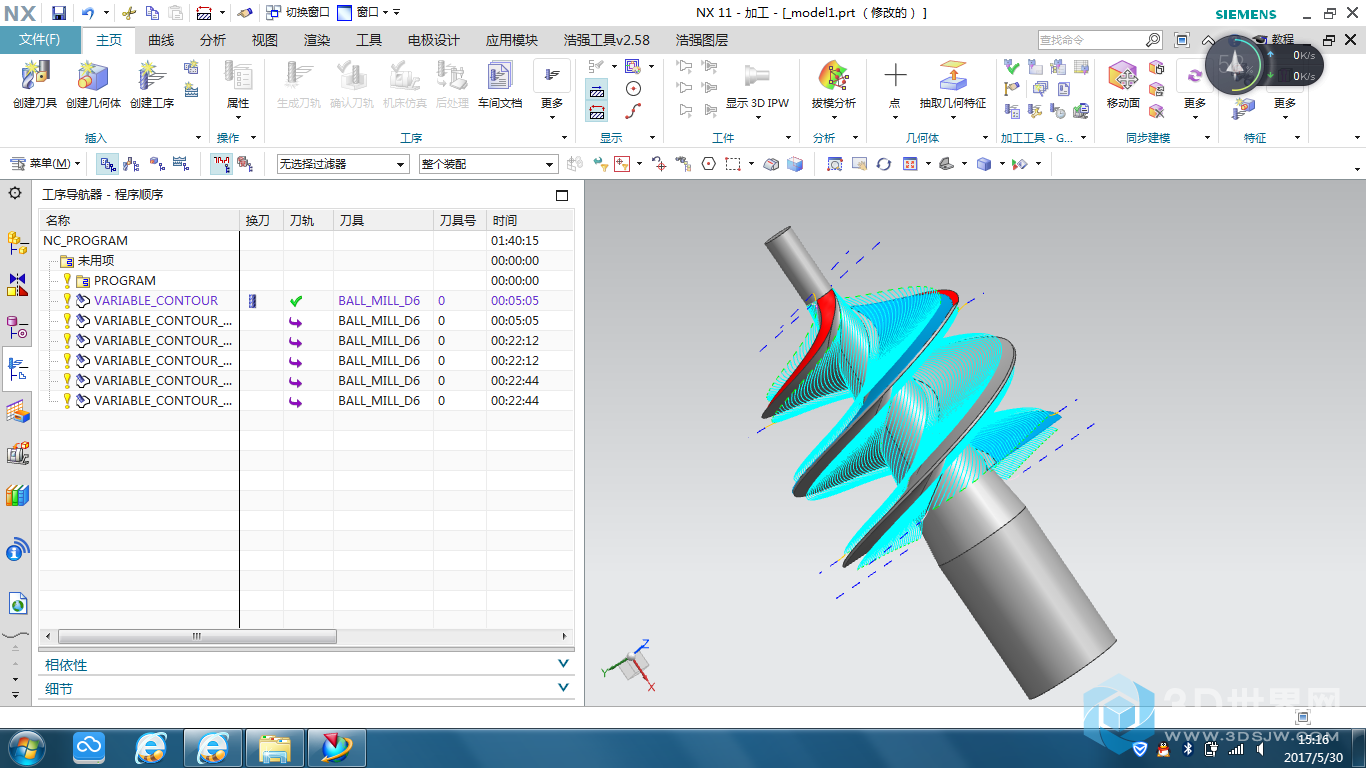Open Internet Explorer from taskbar
This screenshot has height=768, width=1366.
coord(151,747)
